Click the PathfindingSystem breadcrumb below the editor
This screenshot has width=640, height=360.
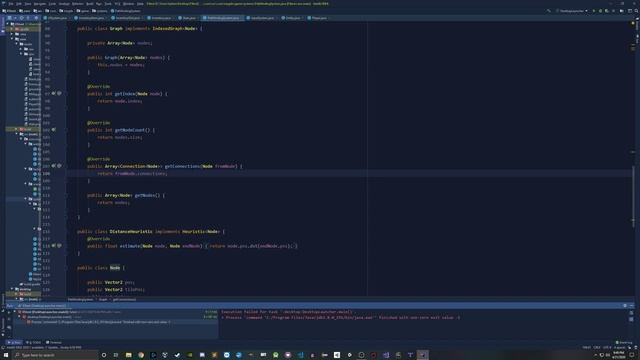(80, 299)
